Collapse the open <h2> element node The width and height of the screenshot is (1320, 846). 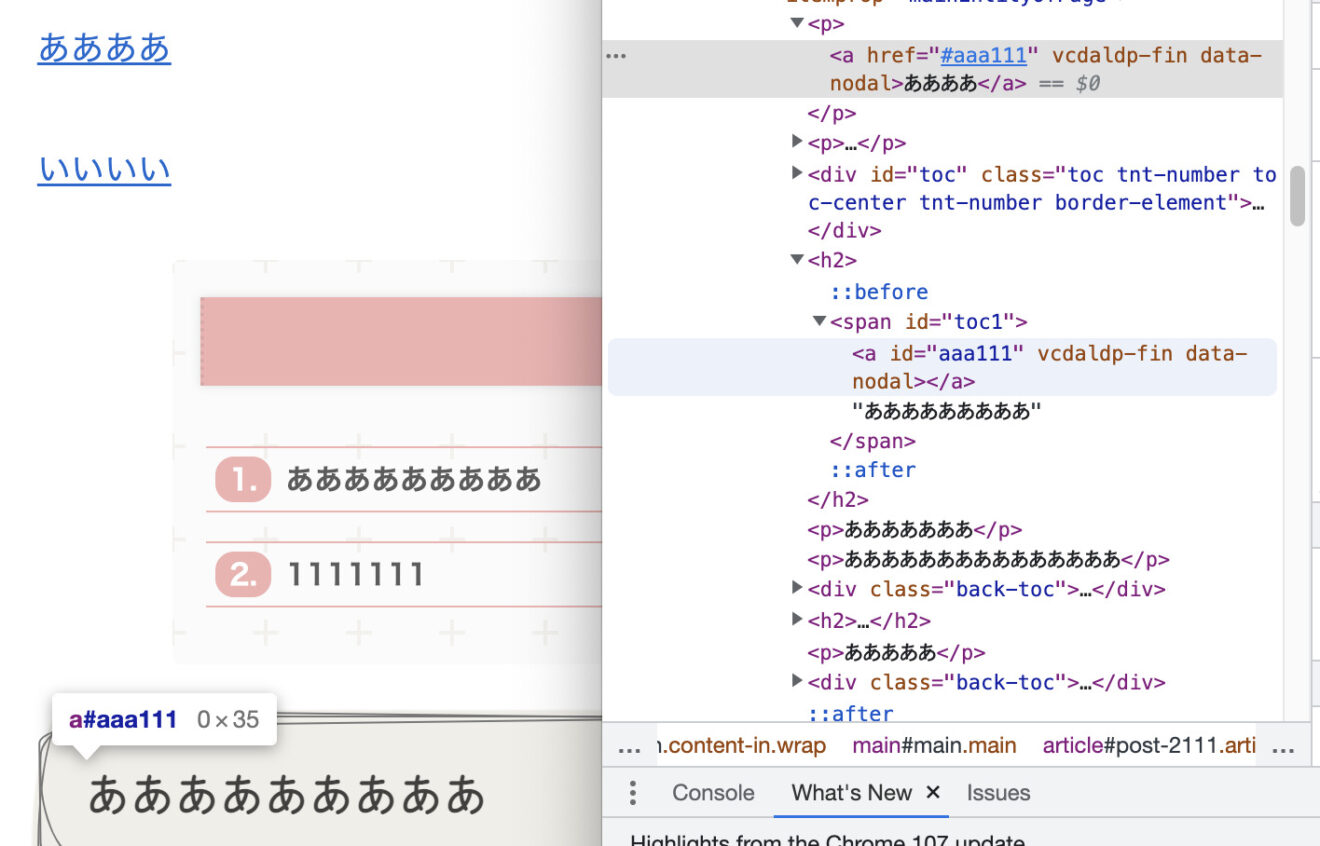795,259
